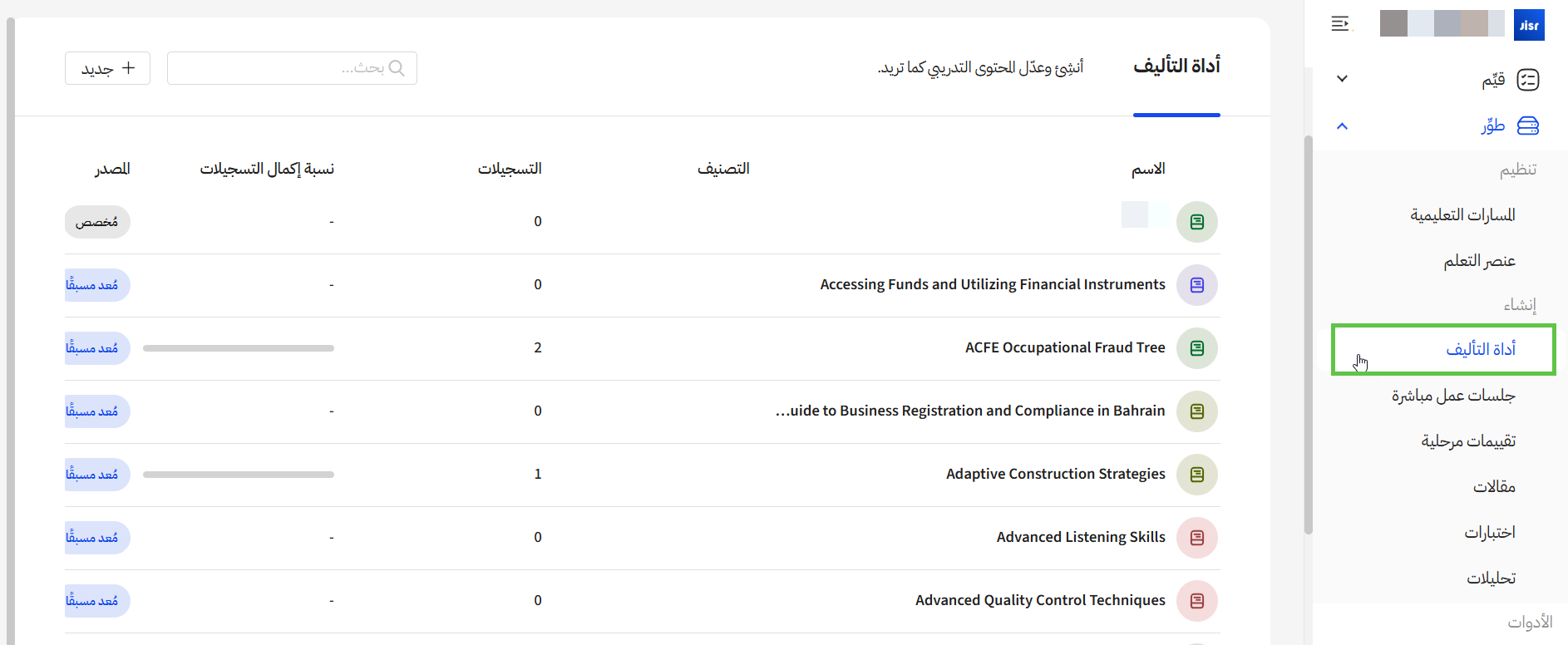Click the sidebar vertical scrollbar
The width and height of the screenshot is (1568, 645).
[x=1308, y=332]
